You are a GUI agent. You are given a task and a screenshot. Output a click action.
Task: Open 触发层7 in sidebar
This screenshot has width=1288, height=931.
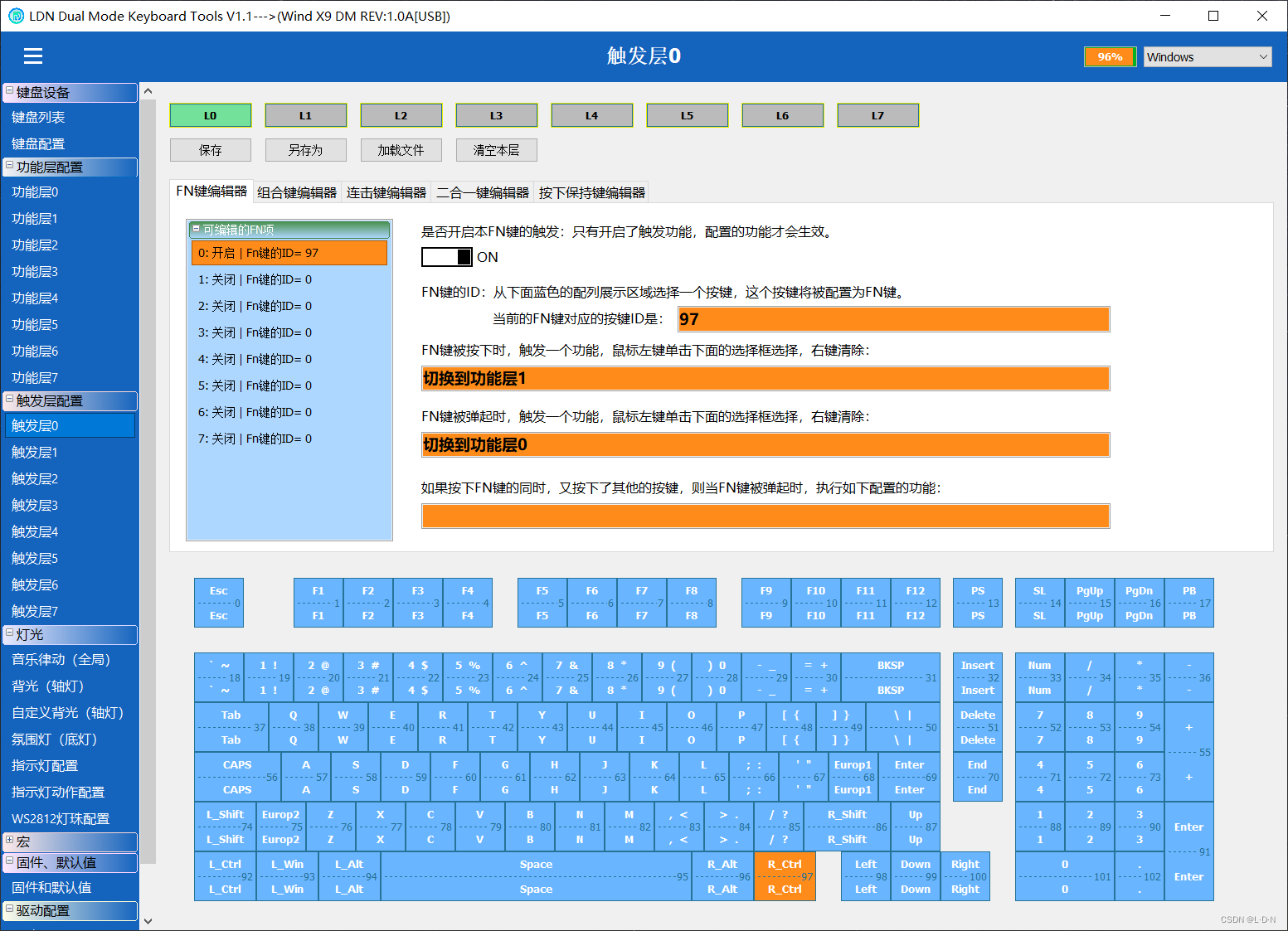pyautogui.click(x=70, y=612)
